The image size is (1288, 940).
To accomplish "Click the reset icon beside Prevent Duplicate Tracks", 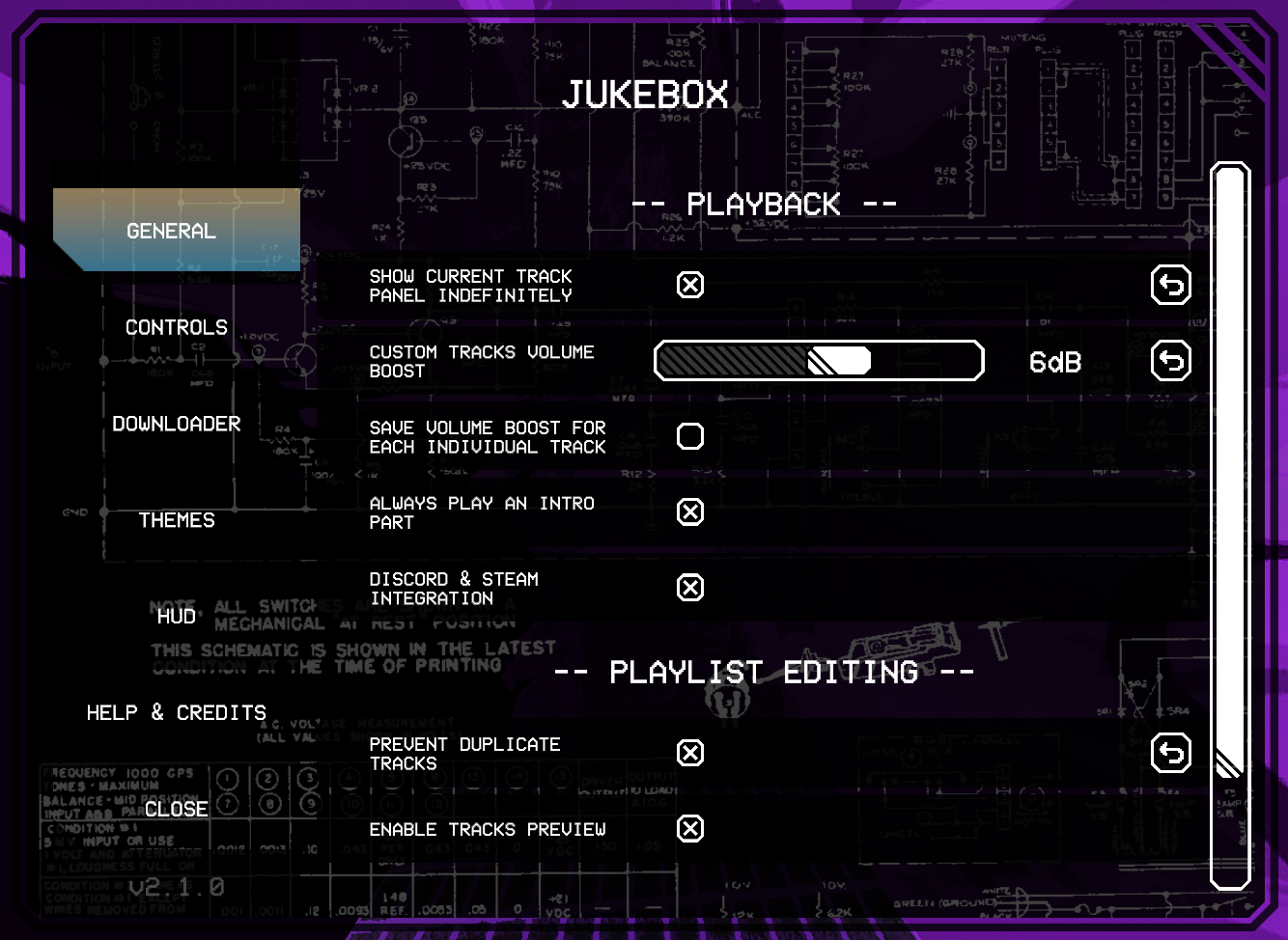I will click(1170, 753).
